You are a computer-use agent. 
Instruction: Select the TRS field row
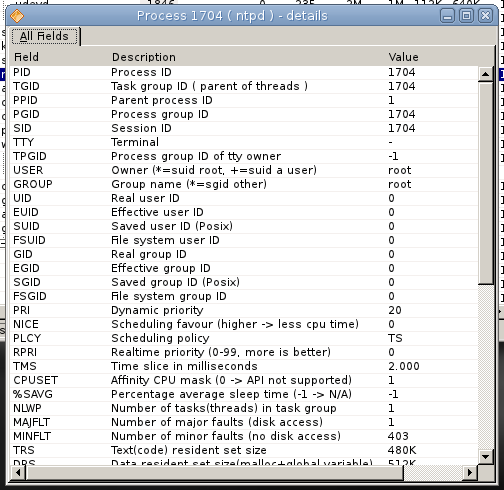(x=244, y=450)
